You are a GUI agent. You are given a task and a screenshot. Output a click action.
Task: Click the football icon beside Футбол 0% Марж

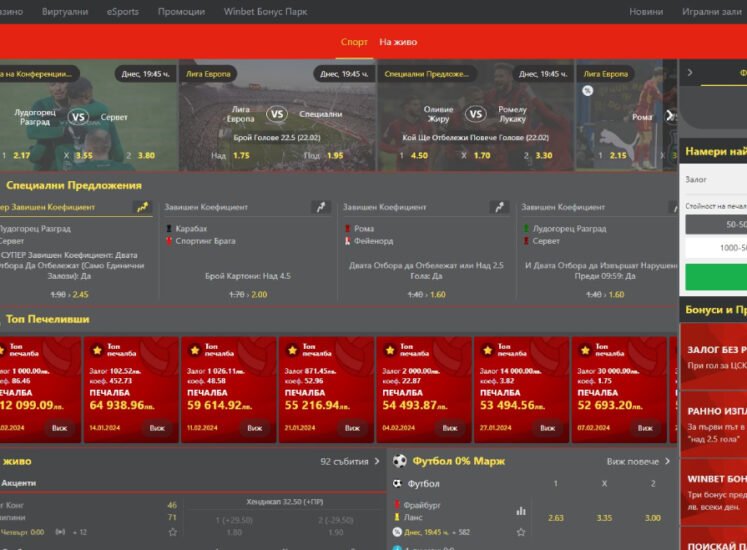(400, 462)
